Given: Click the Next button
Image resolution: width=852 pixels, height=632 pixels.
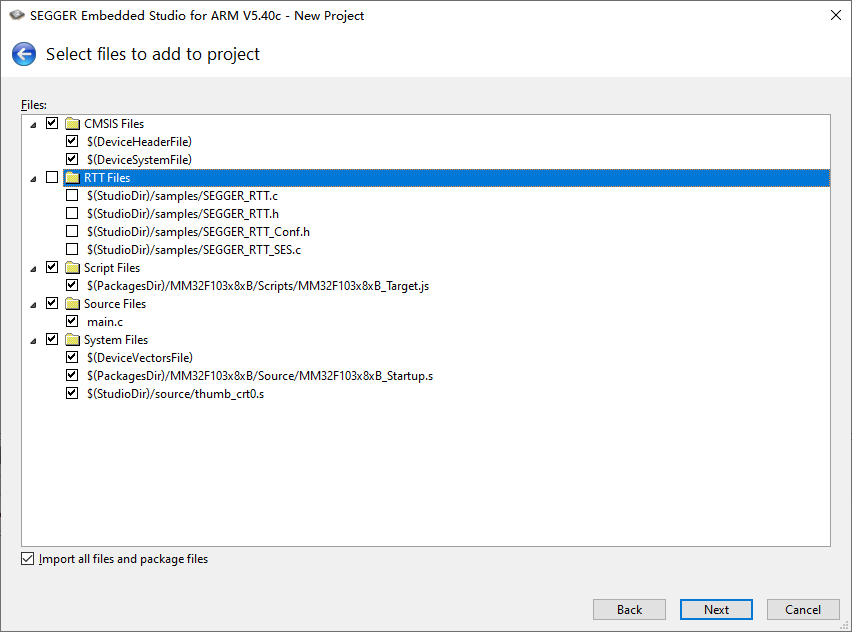Looking at the screenshot, I should coord(716,610).
